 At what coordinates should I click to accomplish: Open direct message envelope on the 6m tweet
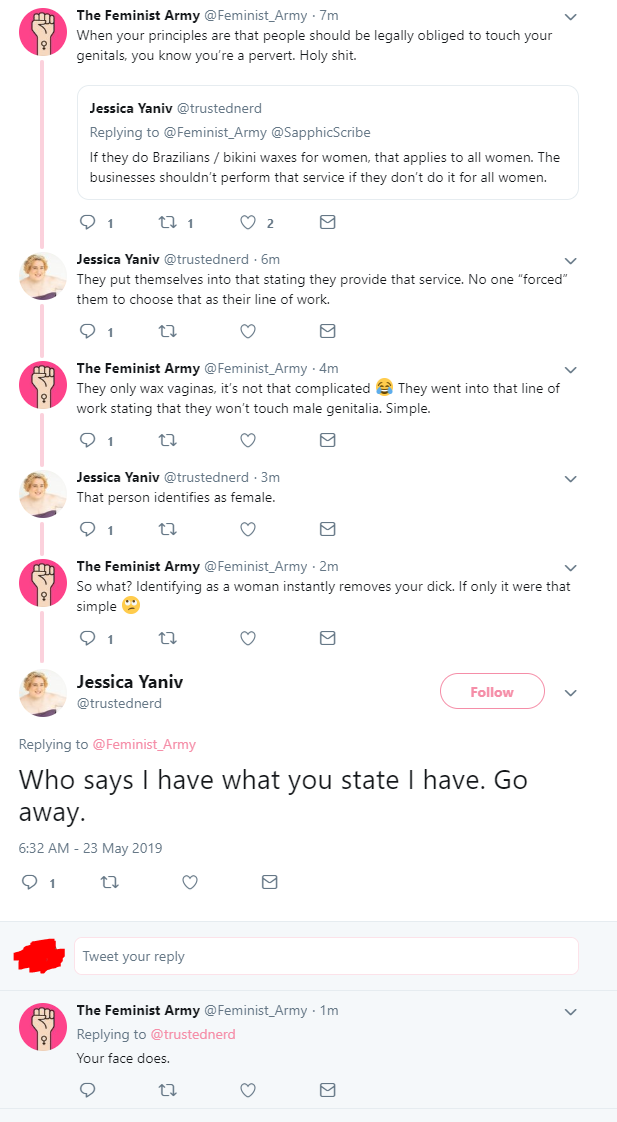[x=327, y=331]
